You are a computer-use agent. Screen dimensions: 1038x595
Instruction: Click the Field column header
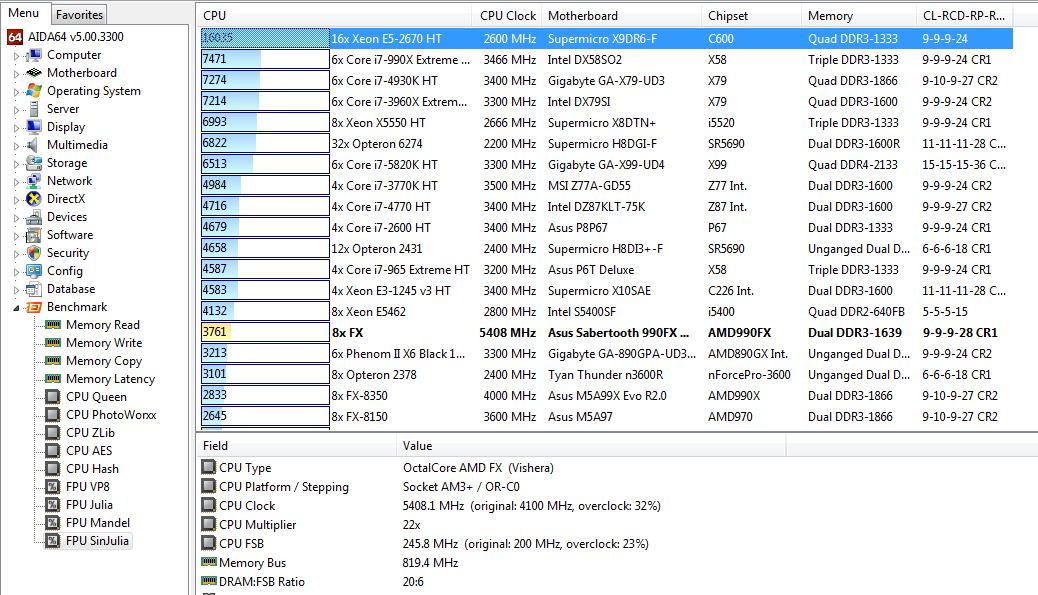pyautogui.click(x=297, y=446)
